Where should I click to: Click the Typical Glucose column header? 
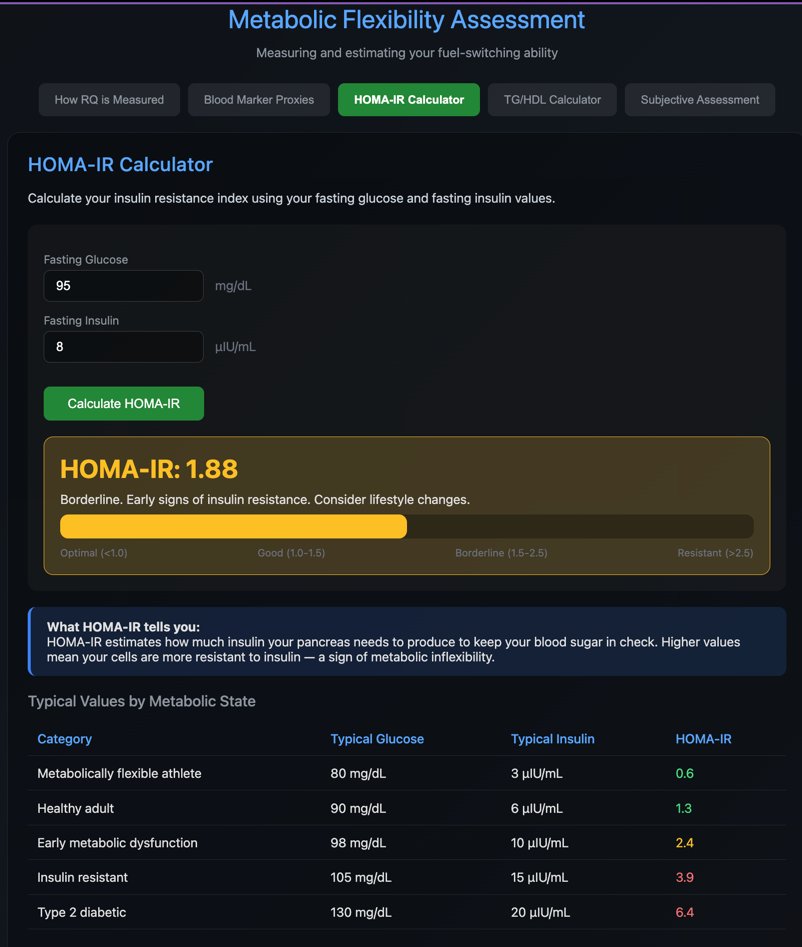point(377,739)
